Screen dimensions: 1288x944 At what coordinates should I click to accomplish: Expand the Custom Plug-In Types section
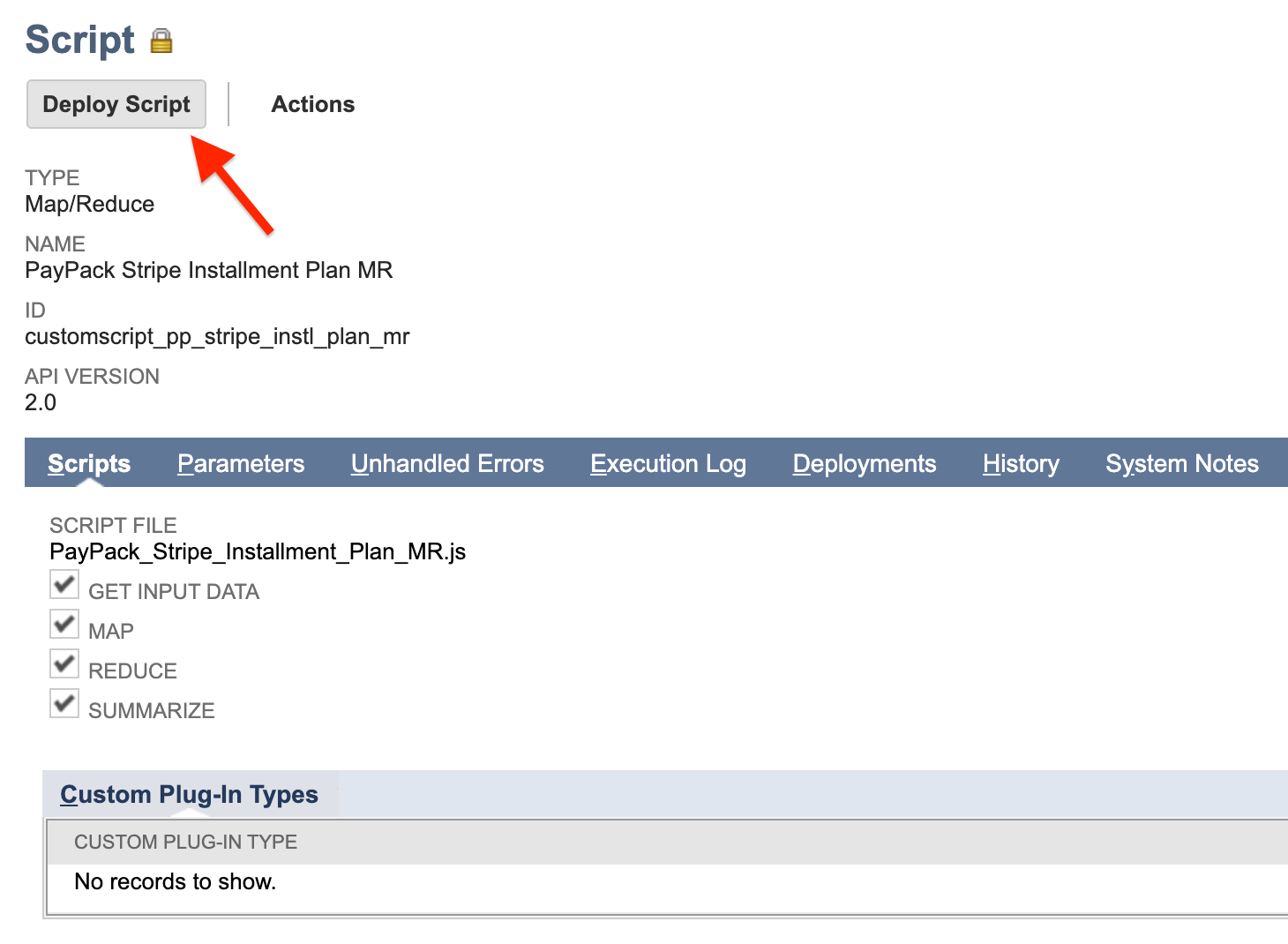coord(189,794)
